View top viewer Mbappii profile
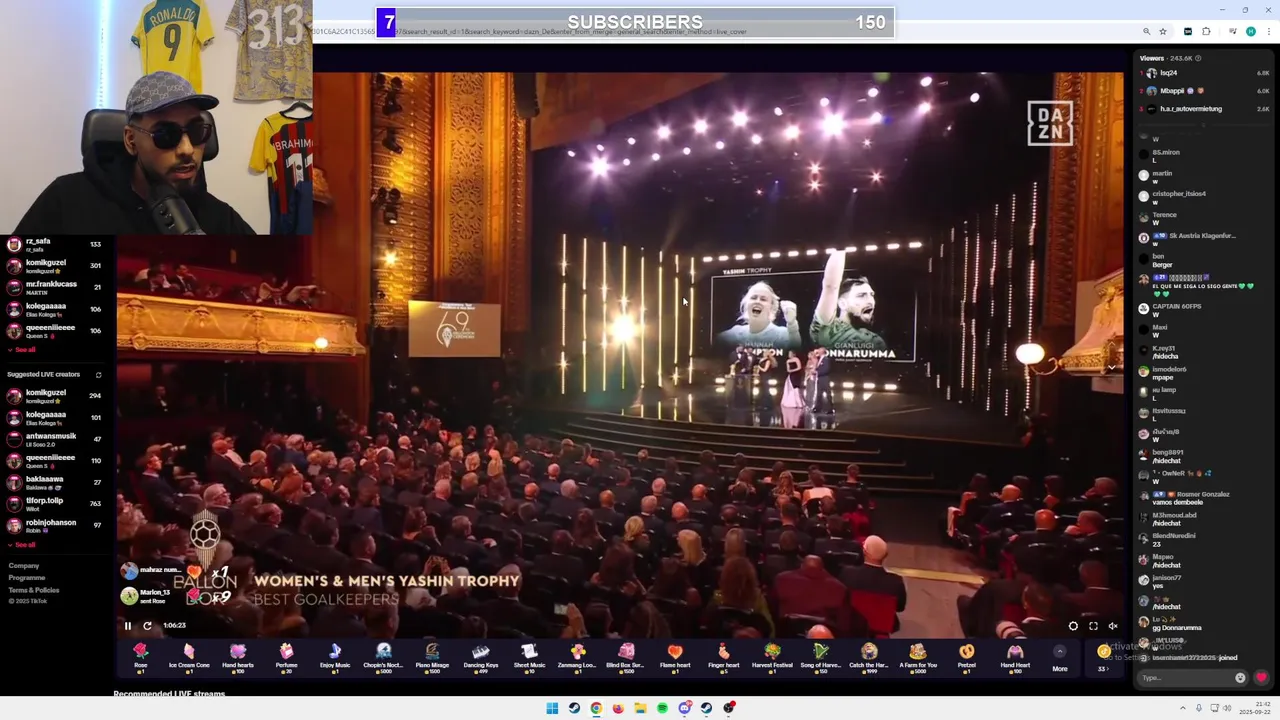This screenshot has width=1280, height=720. (x=1205, y=91)
